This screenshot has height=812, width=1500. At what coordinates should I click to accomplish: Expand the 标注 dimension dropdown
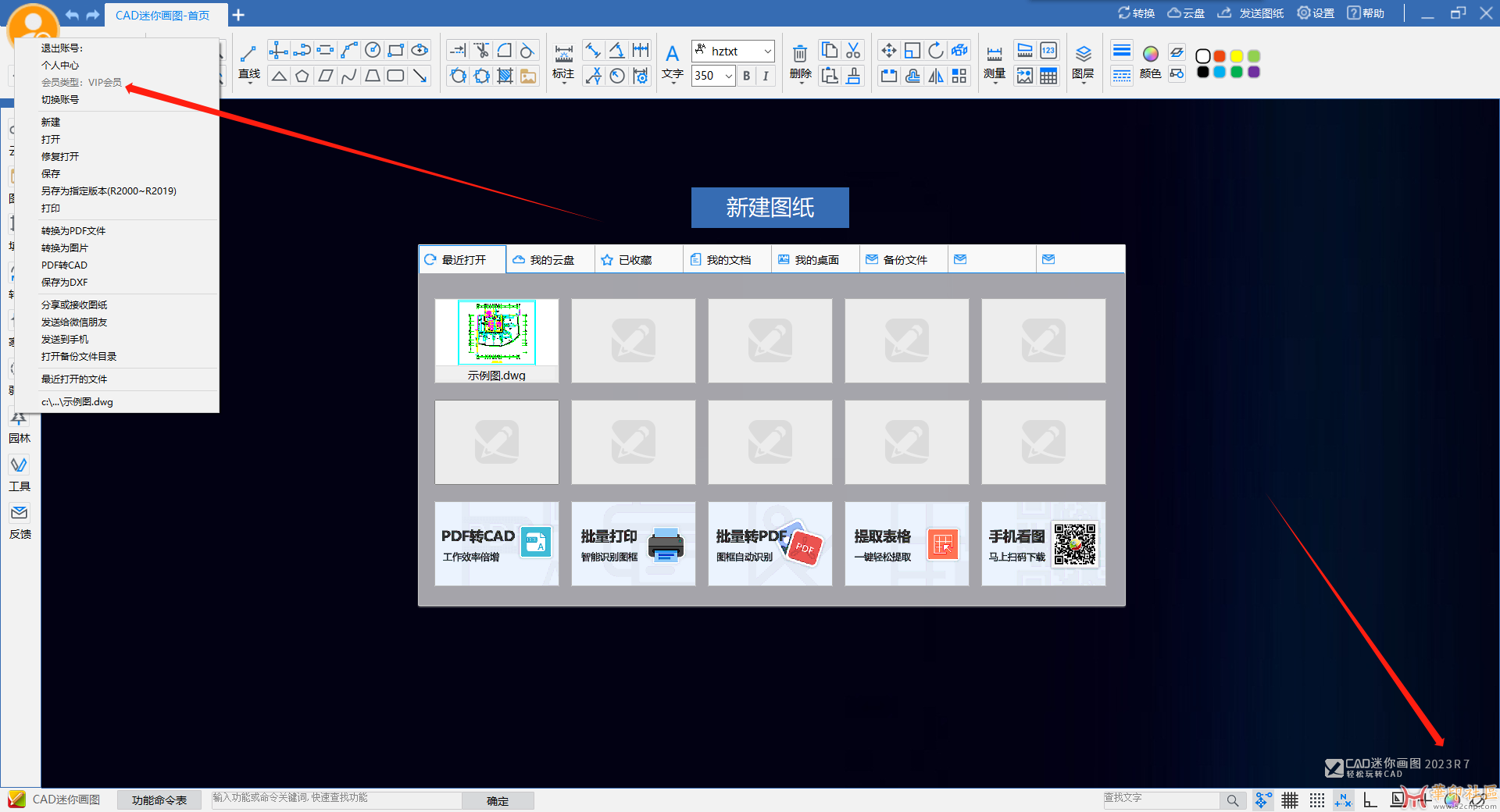(x=563, y=82)
